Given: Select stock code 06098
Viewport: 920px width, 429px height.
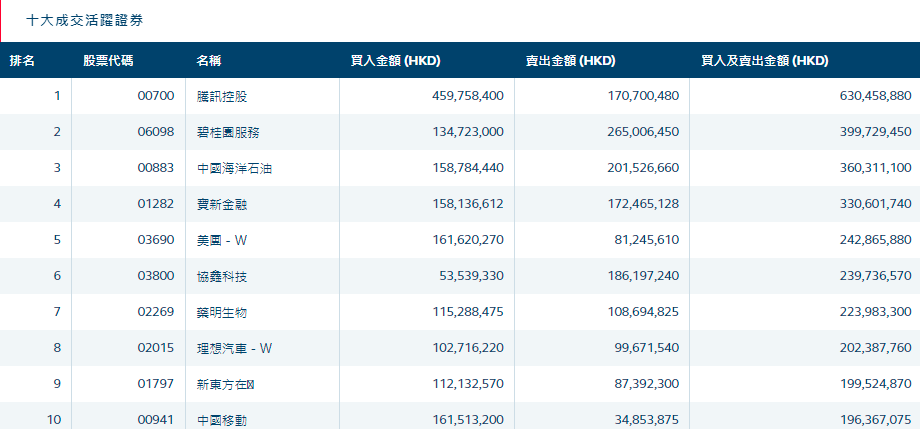Looking at the screenshot, I should [156, 132].
